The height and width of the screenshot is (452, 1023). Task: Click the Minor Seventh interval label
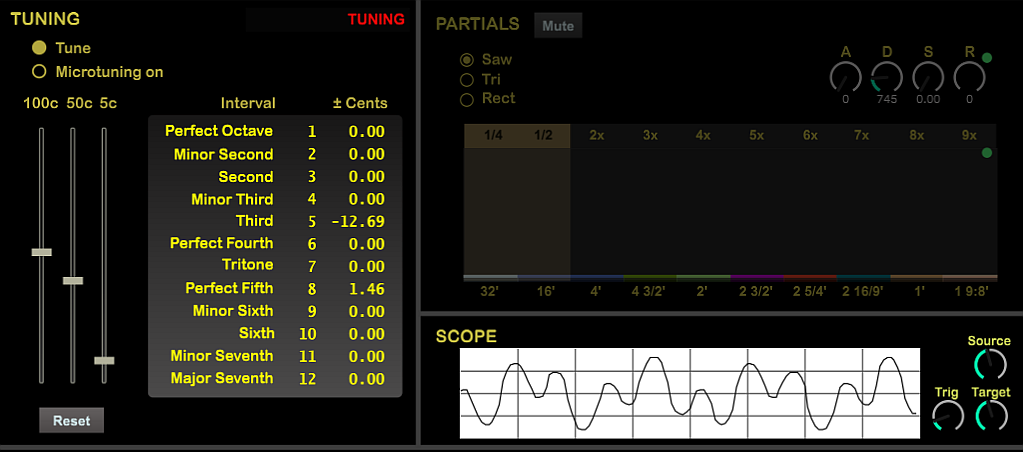coord(222,355)
